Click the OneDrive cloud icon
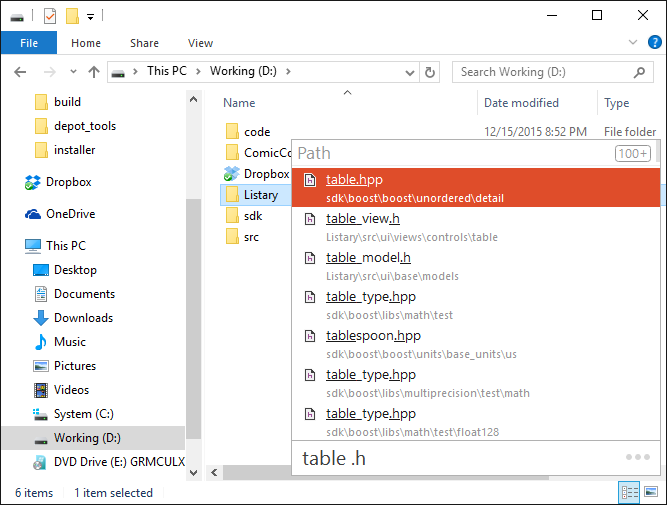This screenshot has width=667, height=505. click(33, 214)
